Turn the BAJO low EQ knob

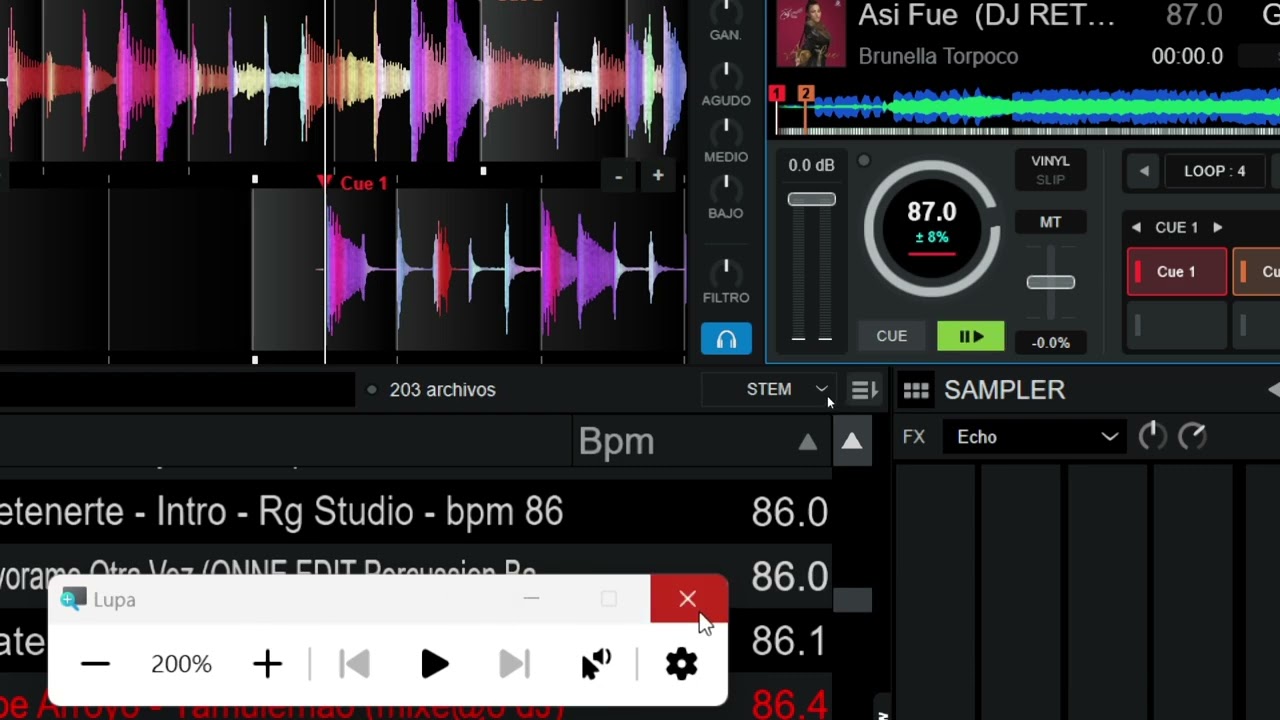(x=725, y=188)
